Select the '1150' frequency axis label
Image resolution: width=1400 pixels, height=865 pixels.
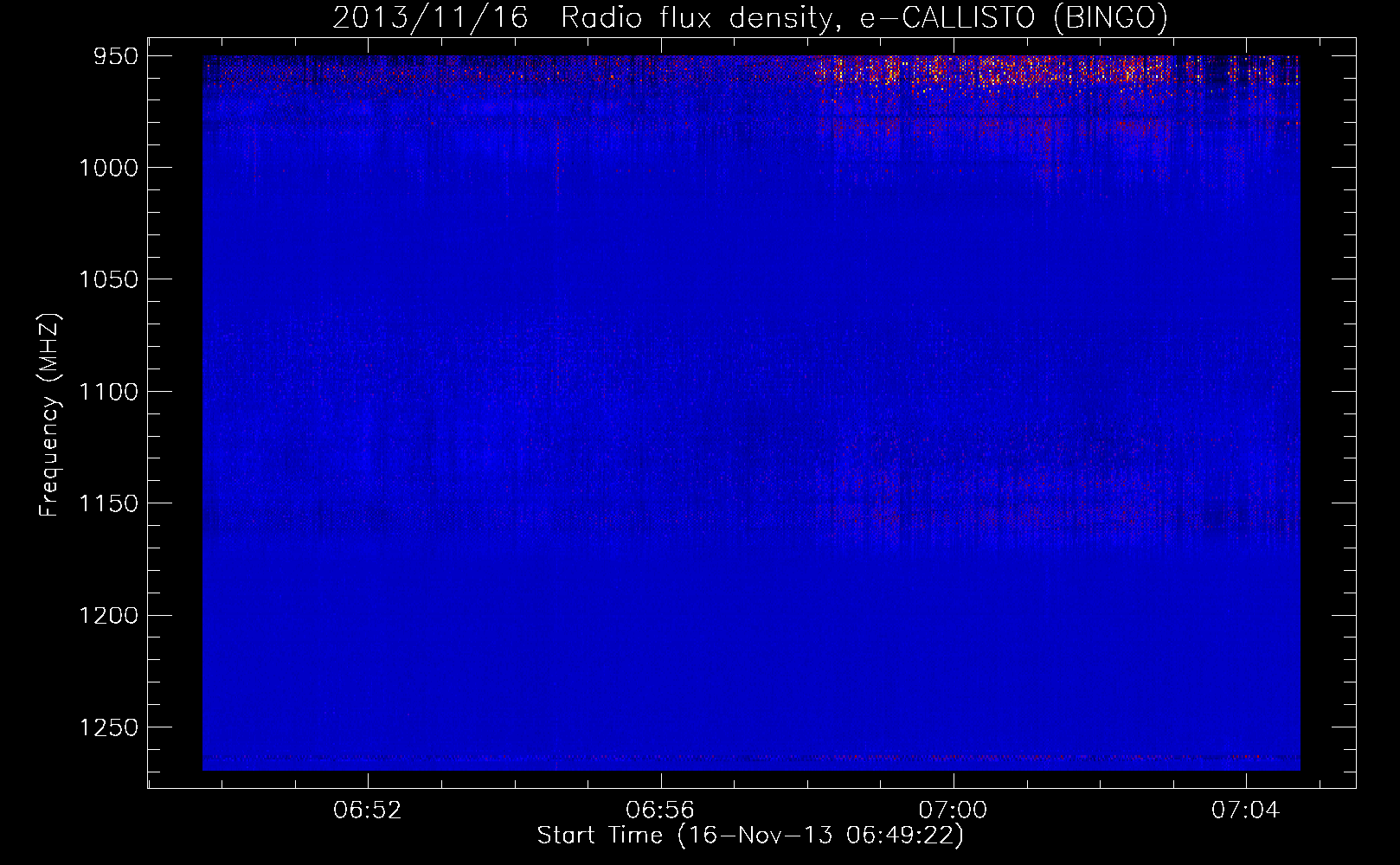pyautogui.click(x=108, y=503)
